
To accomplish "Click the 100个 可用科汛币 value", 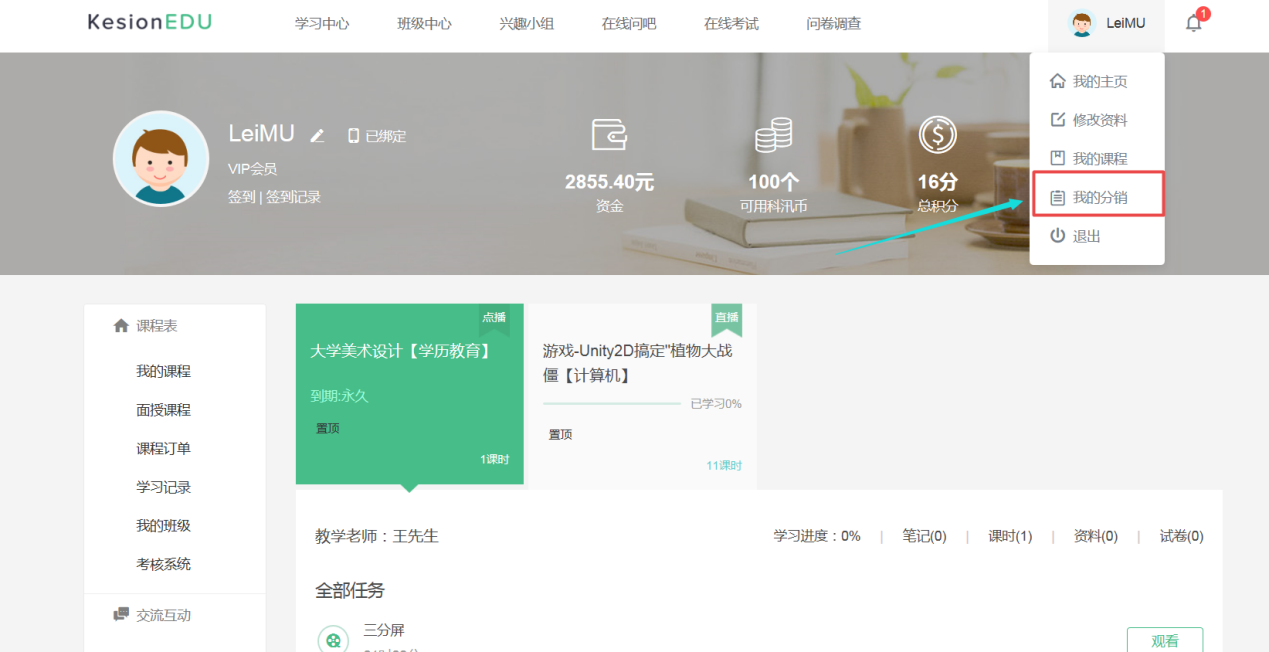I will click(773, 182).
